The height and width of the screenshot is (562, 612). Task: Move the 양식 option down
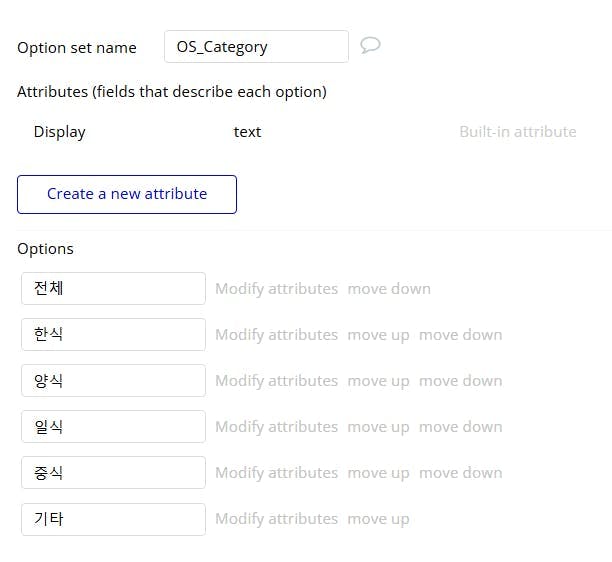click(x=460, y=381)
